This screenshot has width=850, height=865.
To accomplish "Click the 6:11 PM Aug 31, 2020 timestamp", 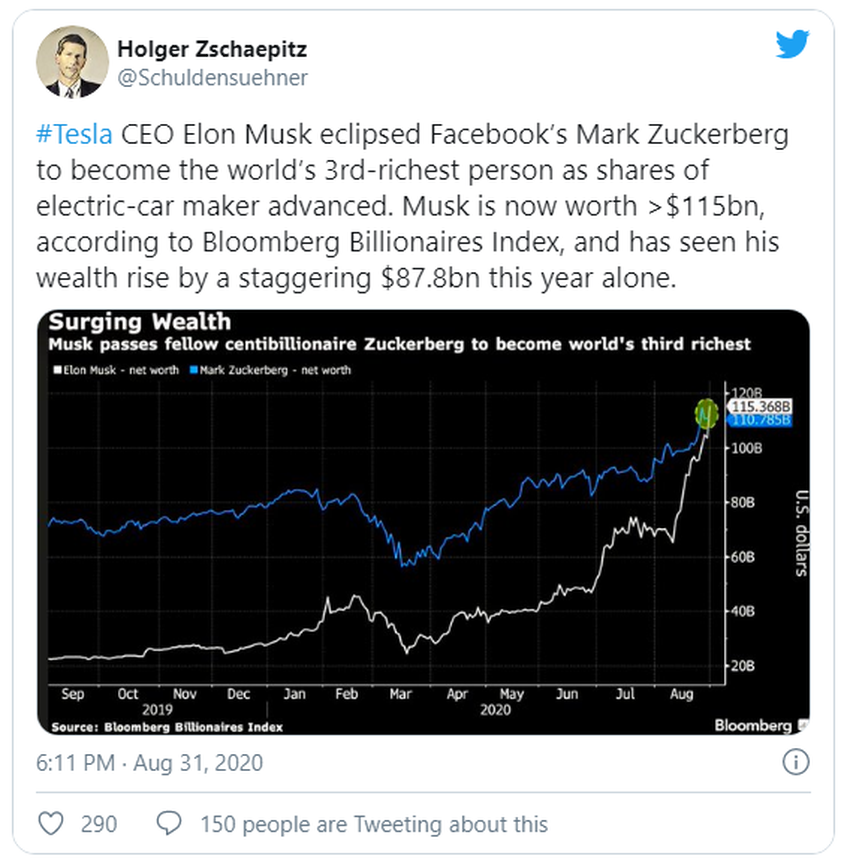I will [x=150, y=763].
